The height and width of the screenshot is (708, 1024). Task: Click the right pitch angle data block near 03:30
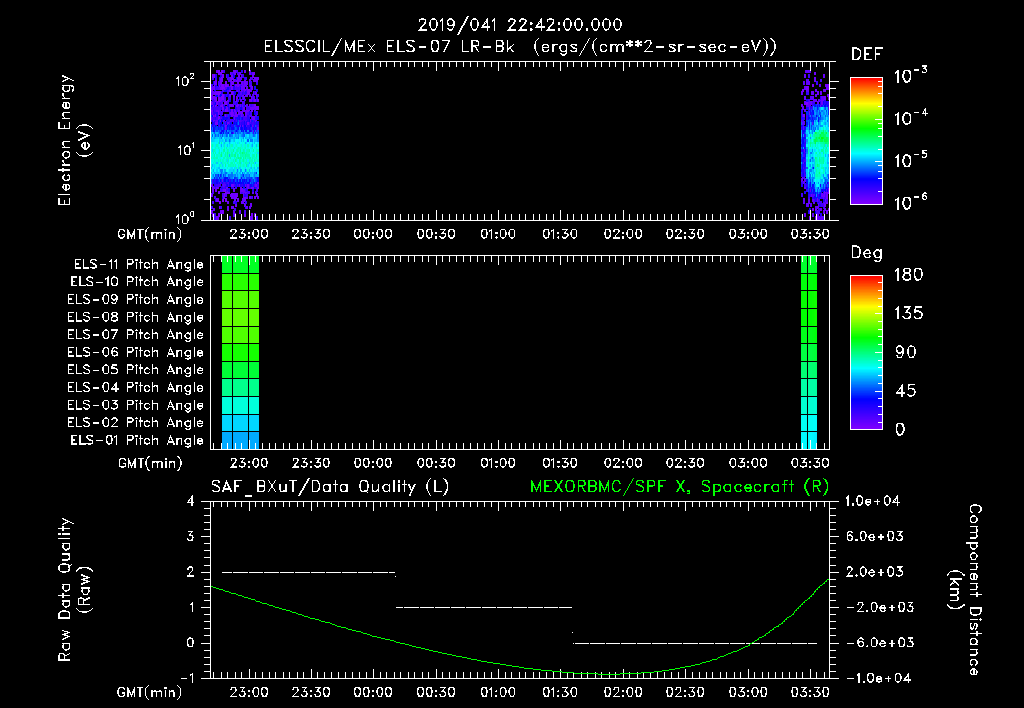(x=809, y=352)
